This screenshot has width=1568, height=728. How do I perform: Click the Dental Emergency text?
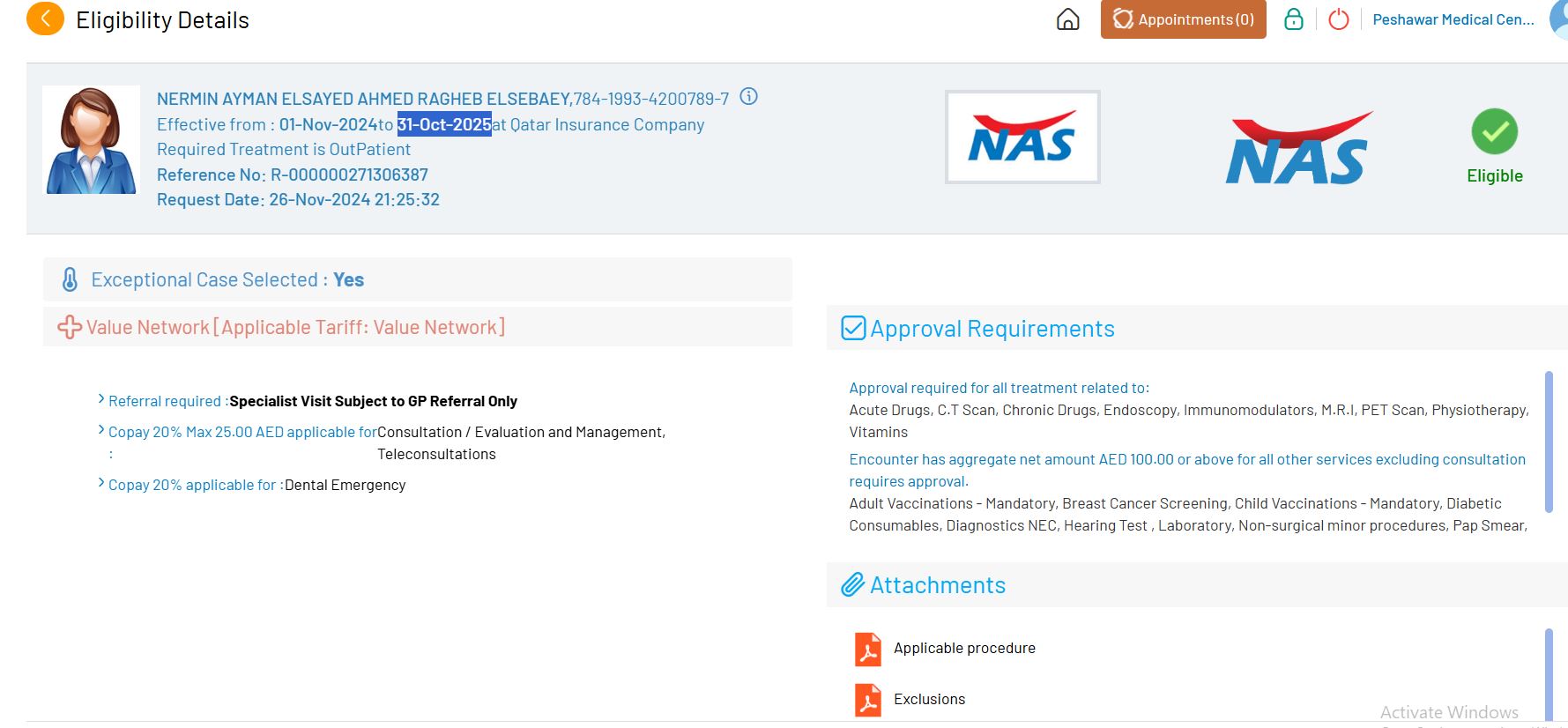(345, 485)
